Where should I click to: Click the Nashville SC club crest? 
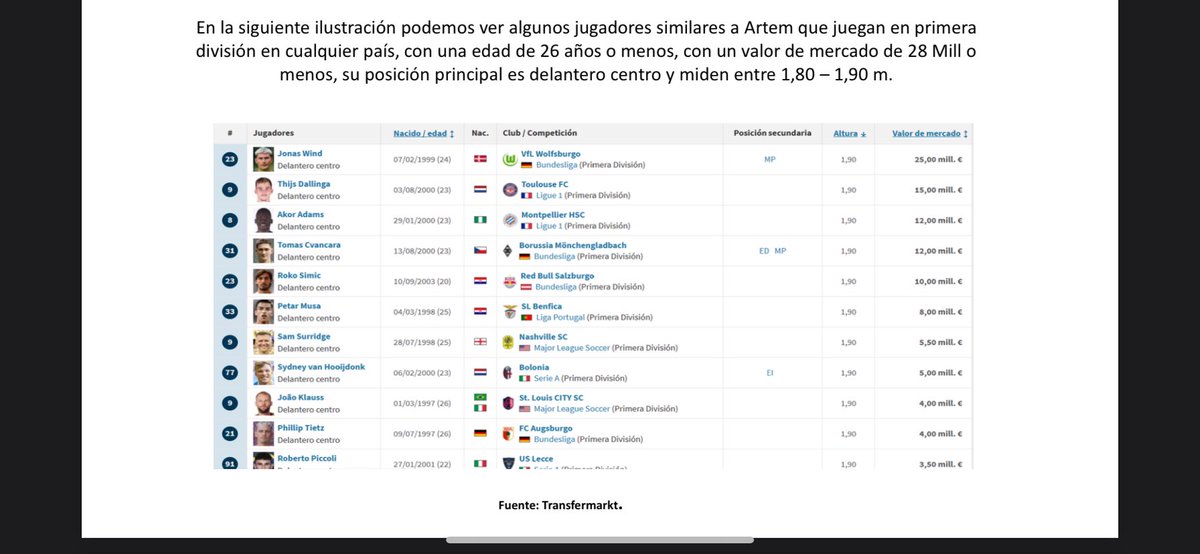click(x=508, y=342)
